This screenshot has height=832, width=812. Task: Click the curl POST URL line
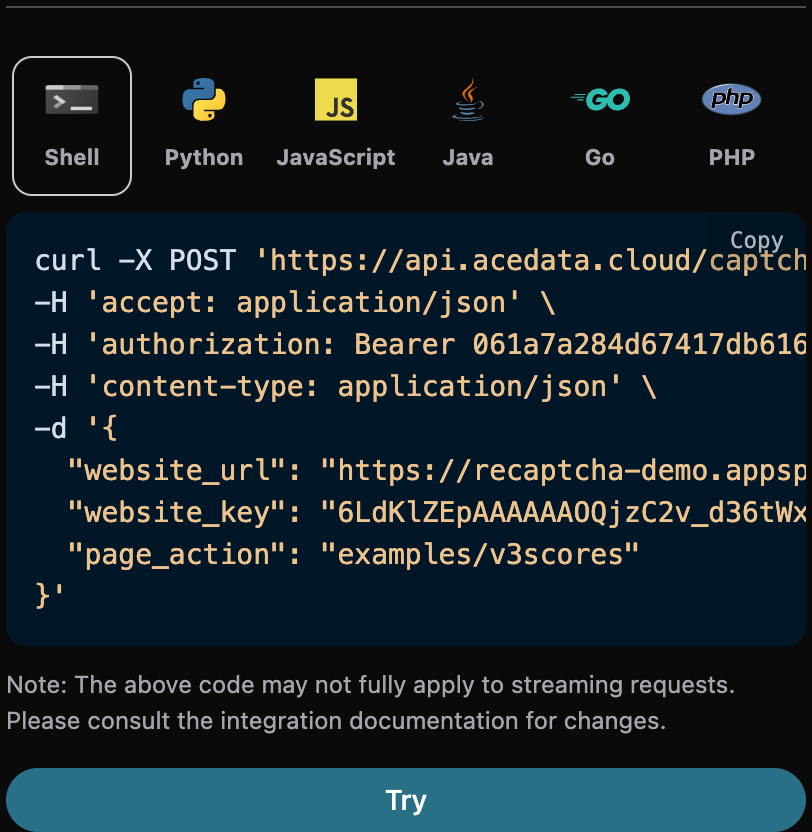pyautogui.click(x=420, y=262)
